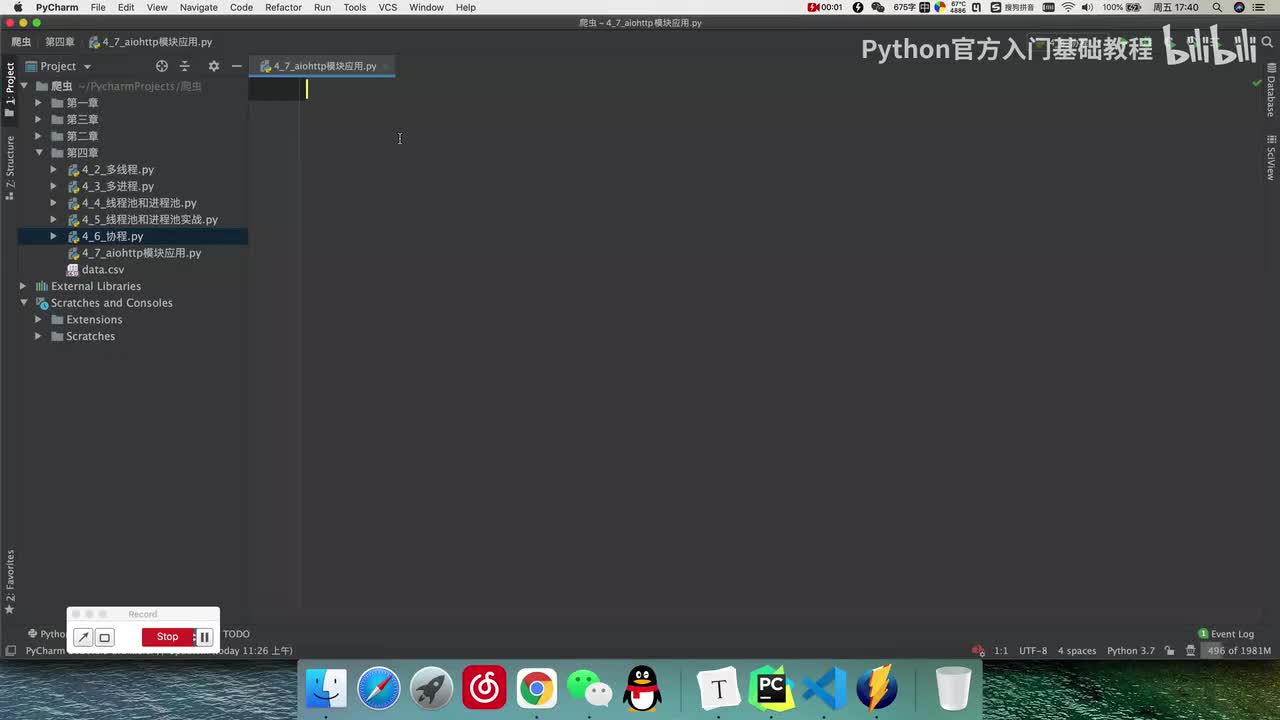Collapse the 爬虫 root folder
The width and height of the screenshot is (1280, 720).
(24, 86)
